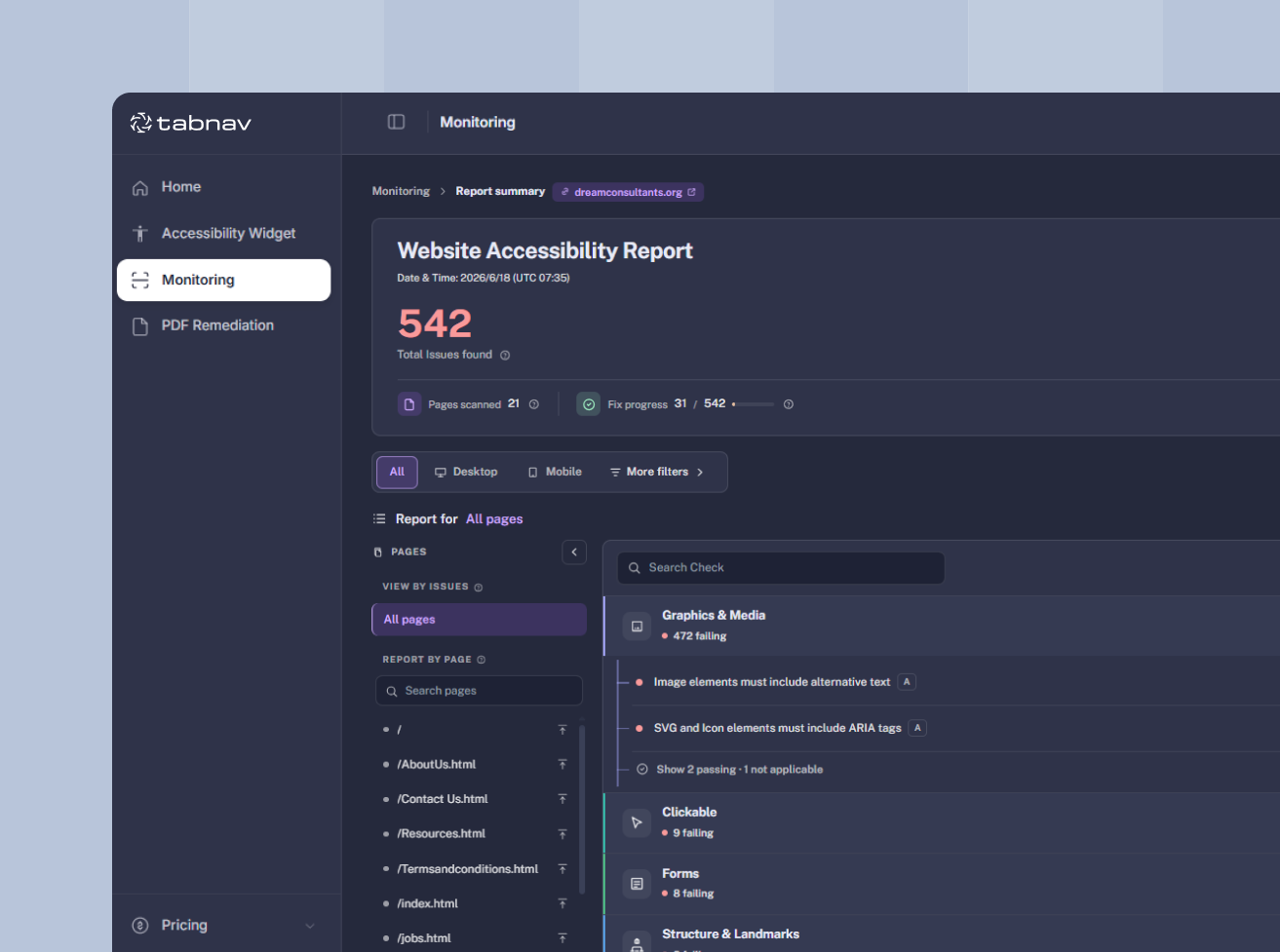This screenshot has width=1280, height=952.
Task: Click the Date & Time line
Action: pos(484,278)
